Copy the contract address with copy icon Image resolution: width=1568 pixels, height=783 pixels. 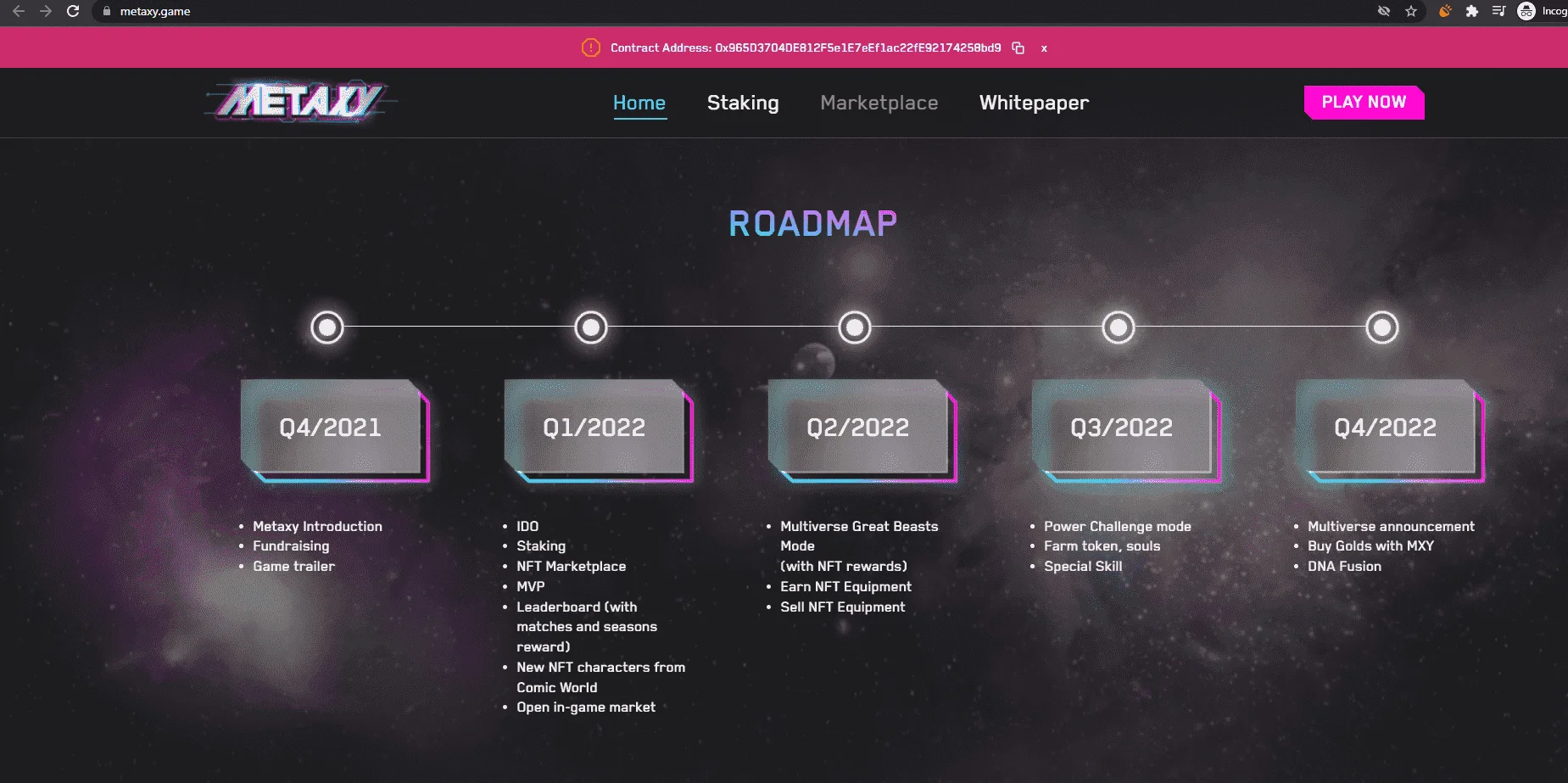[1018, 48]
